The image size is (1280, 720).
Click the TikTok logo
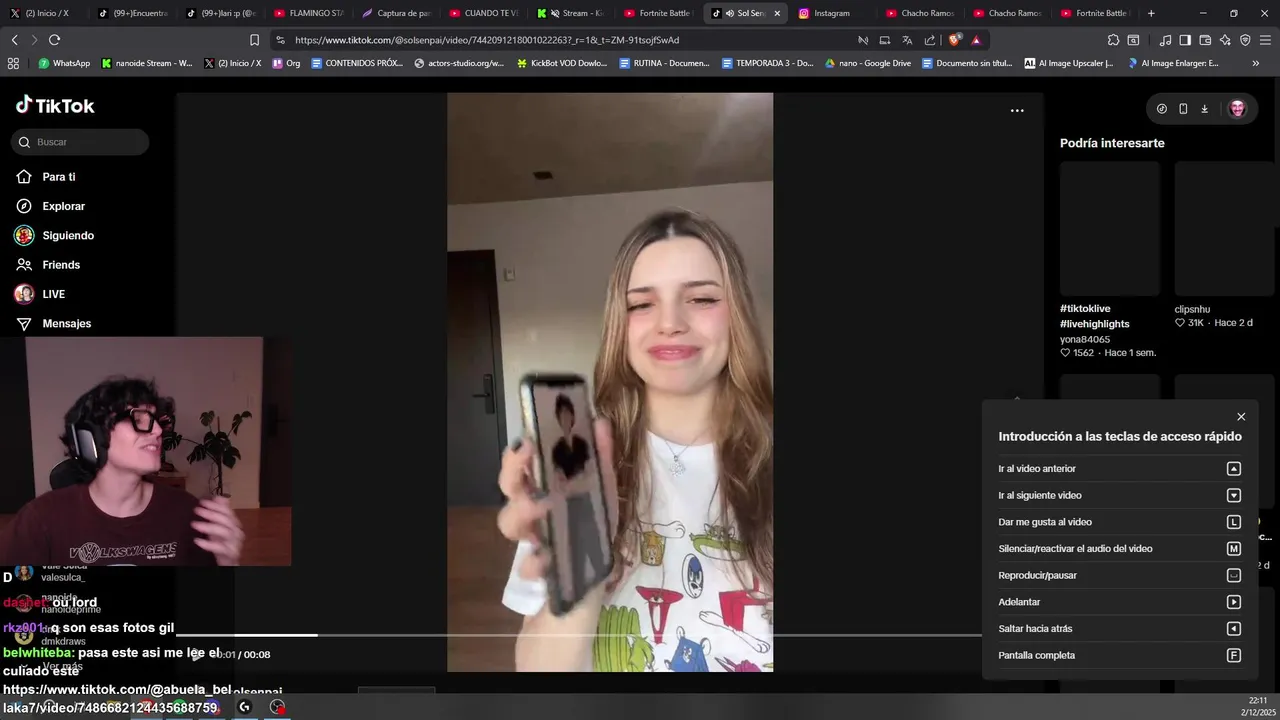click(x=55, y=105)
